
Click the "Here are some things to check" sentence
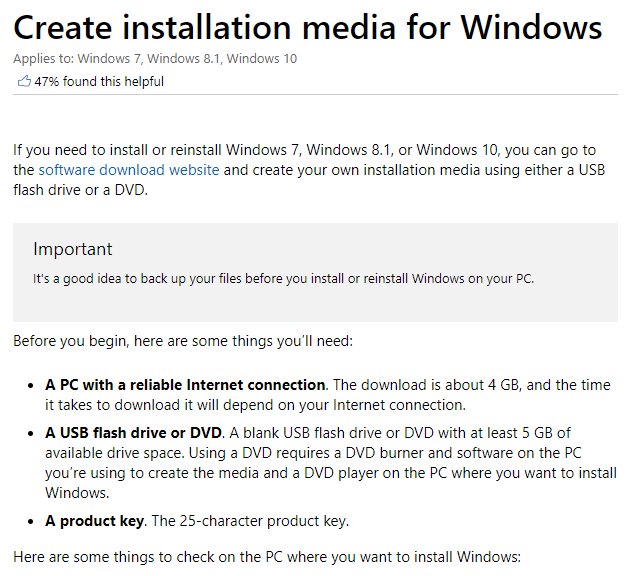[267, 556]
